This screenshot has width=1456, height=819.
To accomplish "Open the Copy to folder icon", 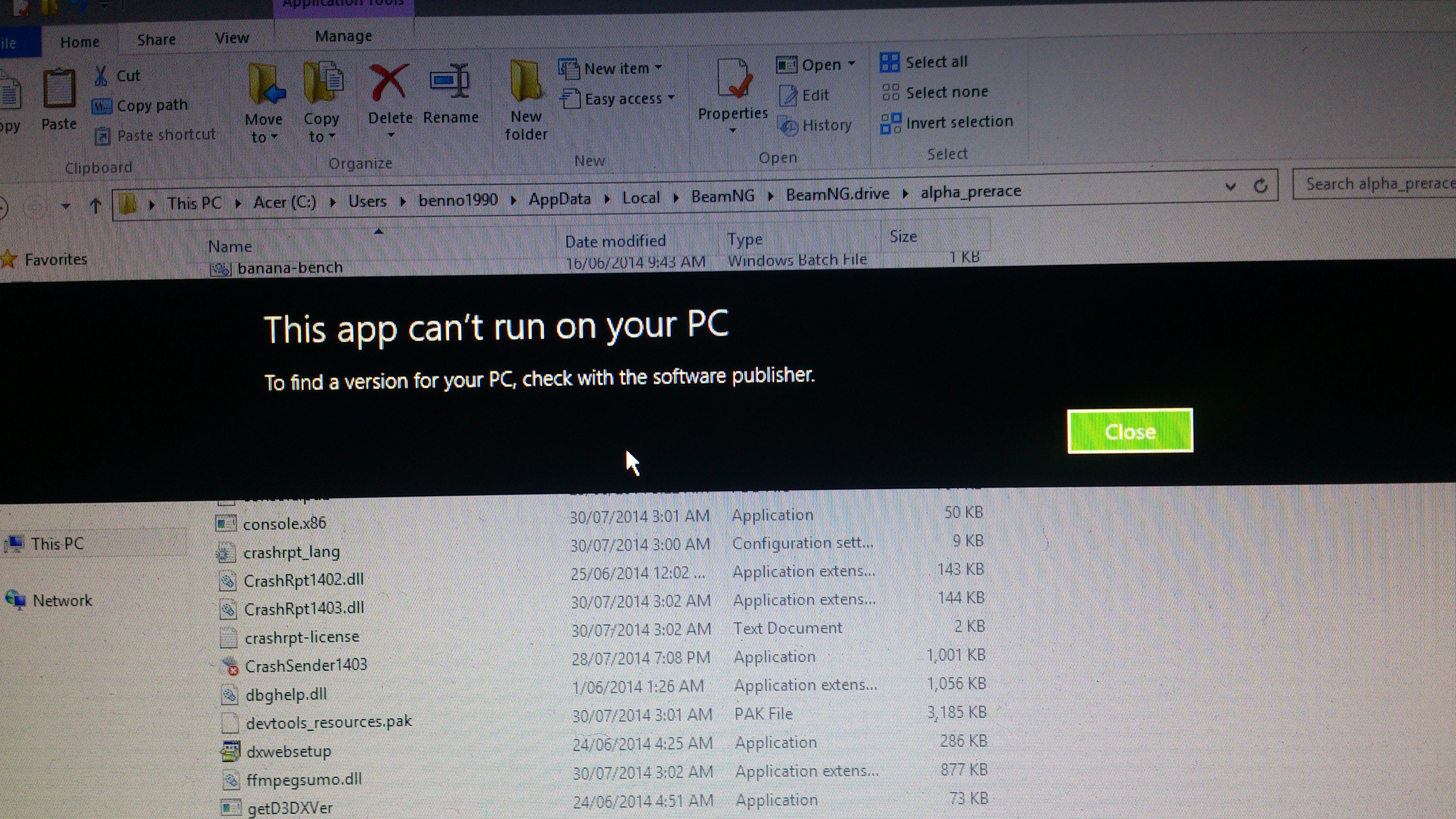I will 323,83.
